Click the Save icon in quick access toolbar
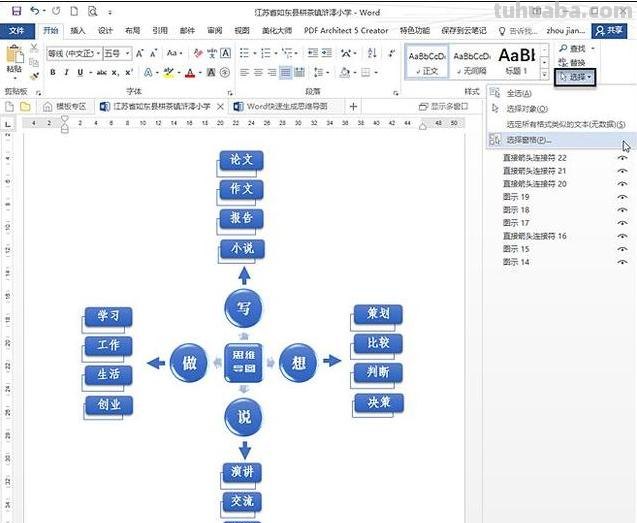 coord(16,11)
